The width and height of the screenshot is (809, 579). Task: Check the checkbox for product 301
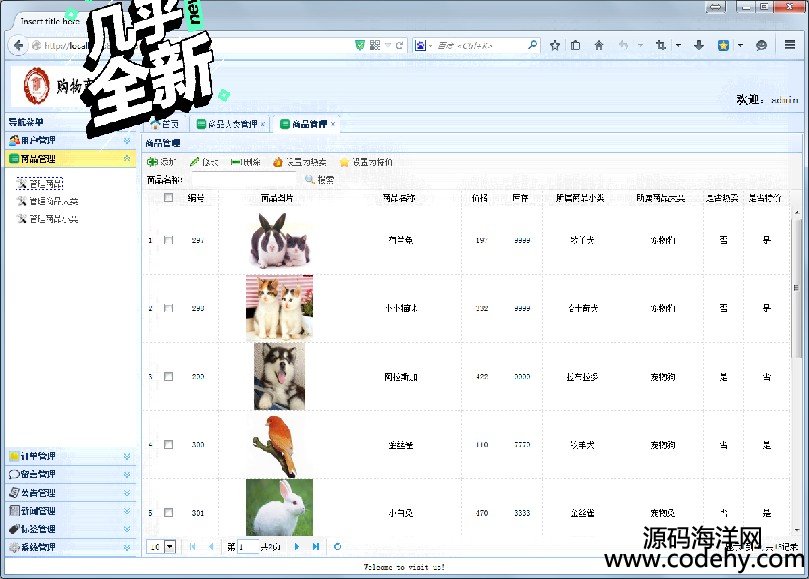pos(168,512)
